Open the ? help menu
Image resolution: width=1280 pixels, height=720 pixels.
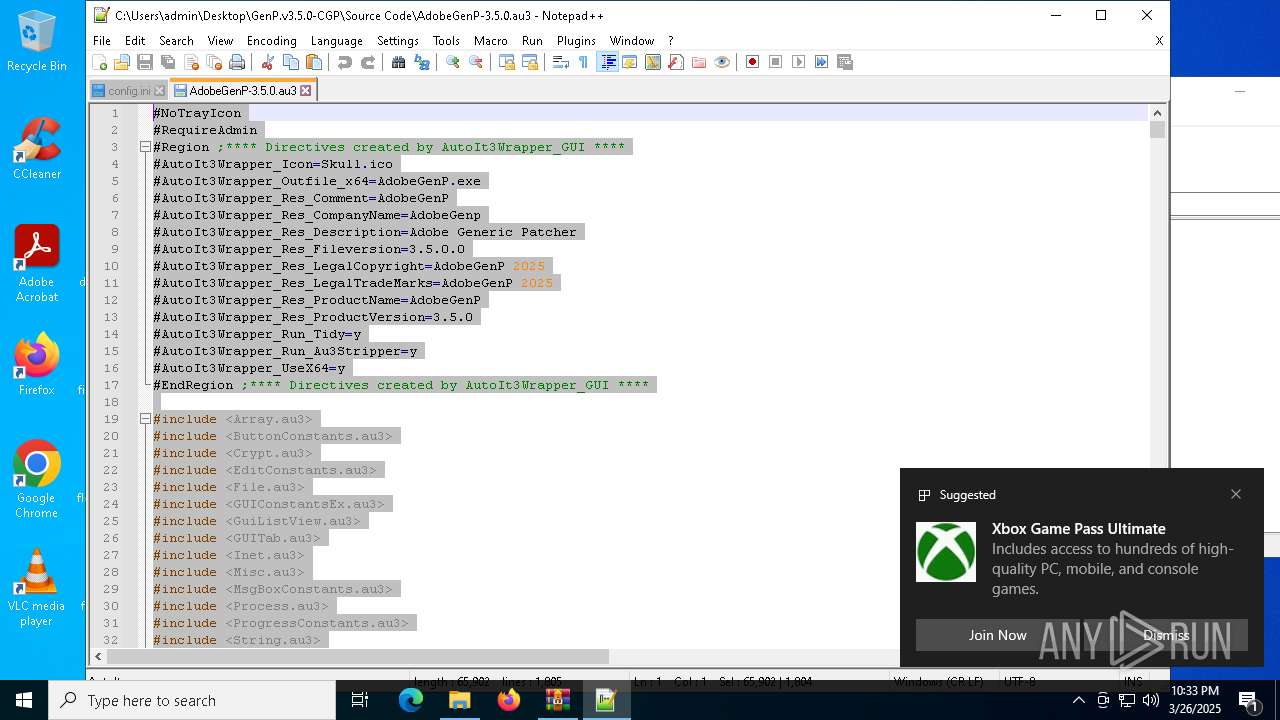(x=671, y=41)
